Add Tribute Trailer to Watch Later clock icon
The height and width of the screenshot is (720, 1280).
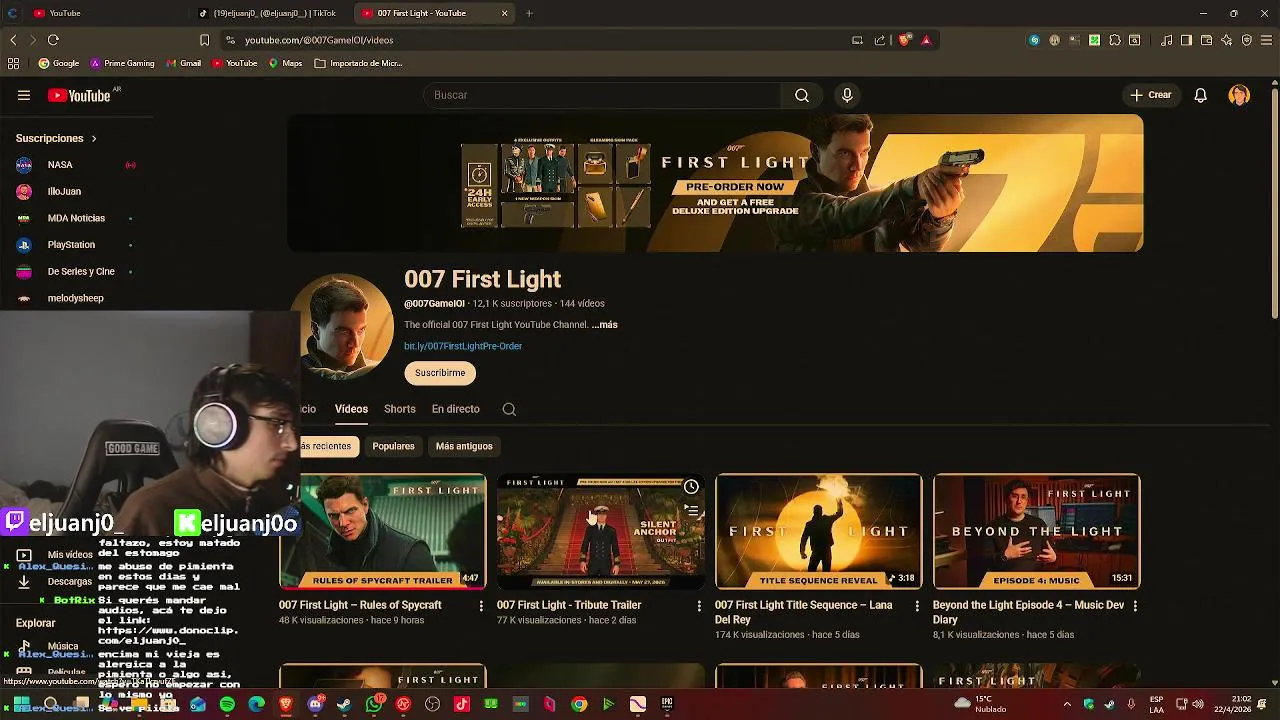click(691, 487)
